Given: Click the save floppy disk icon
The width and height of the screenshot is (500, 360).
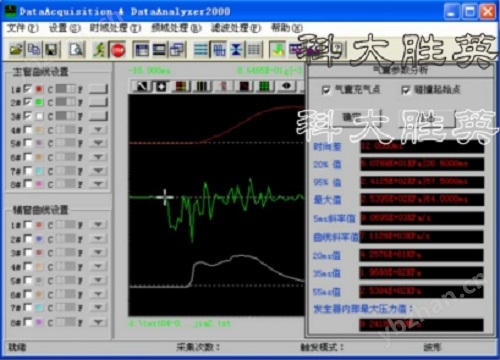Looking at the screenshot, I should click(x=52, y=50).
